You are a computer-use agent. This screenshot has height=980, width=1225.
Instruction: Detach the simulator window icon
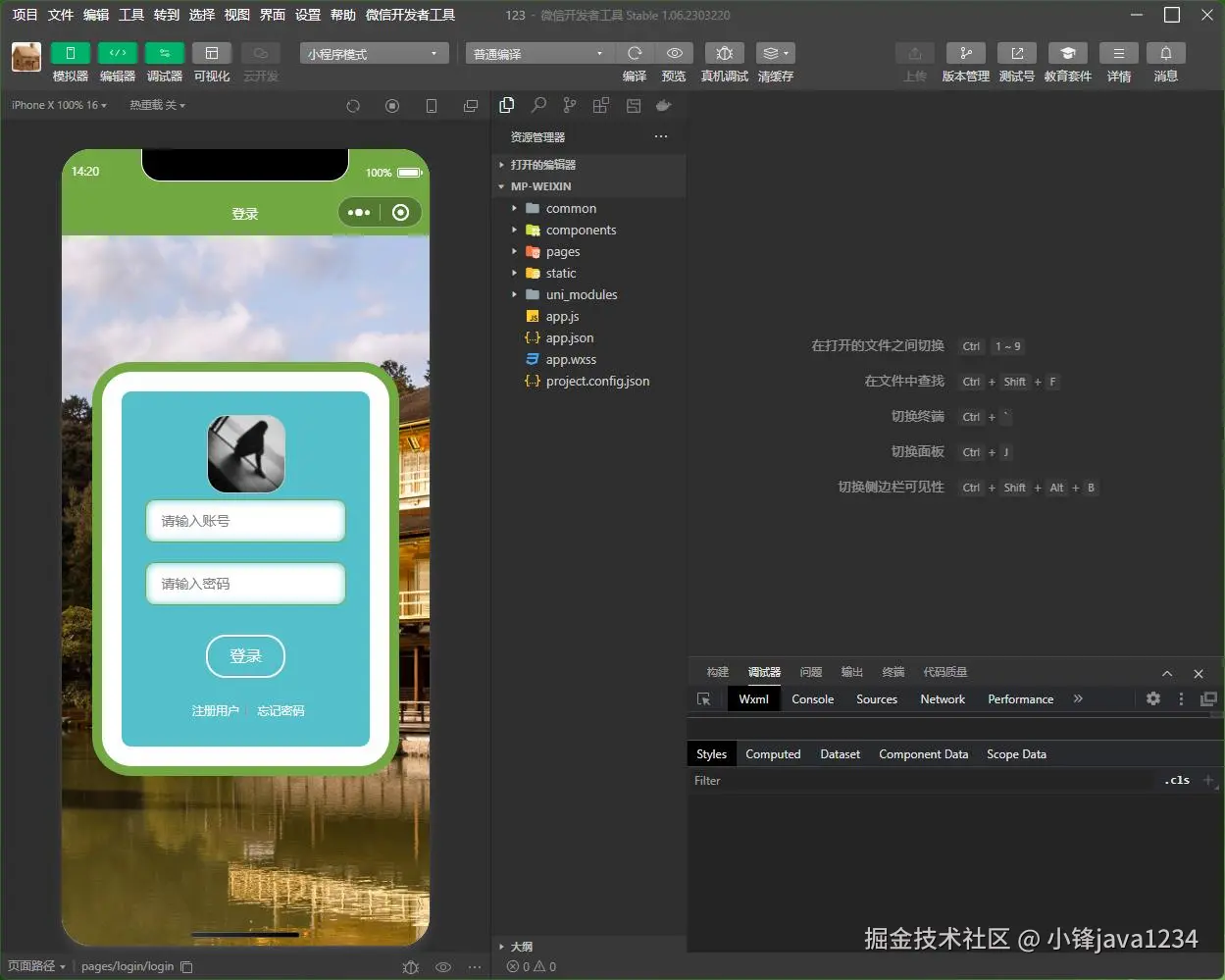(x=471, y=106)
